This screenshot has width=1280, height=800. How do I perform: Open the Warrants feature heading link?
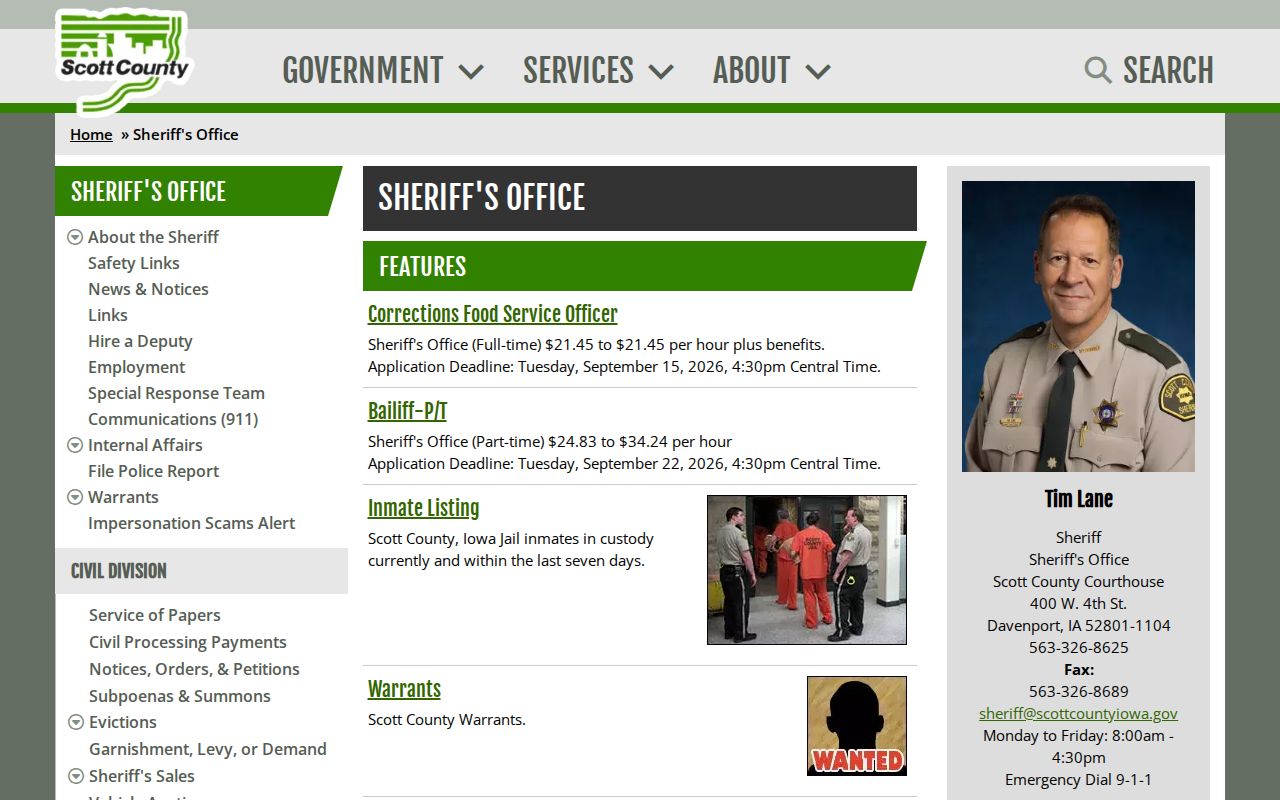pyautogui.click(x=404, y=689)
